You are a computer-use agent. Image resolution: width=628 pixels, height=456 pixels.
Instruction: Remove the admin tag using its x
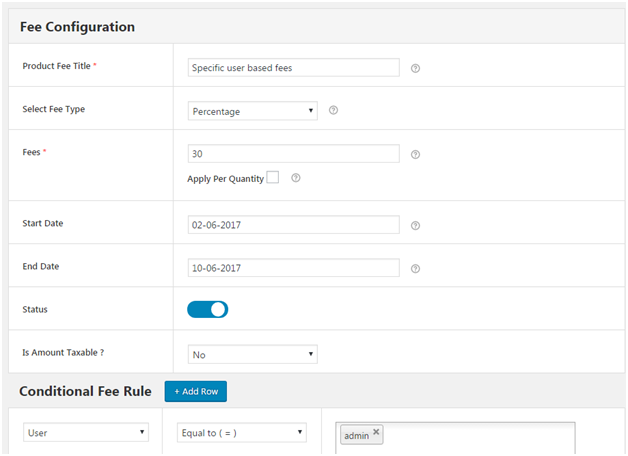[x=376, y=433]
